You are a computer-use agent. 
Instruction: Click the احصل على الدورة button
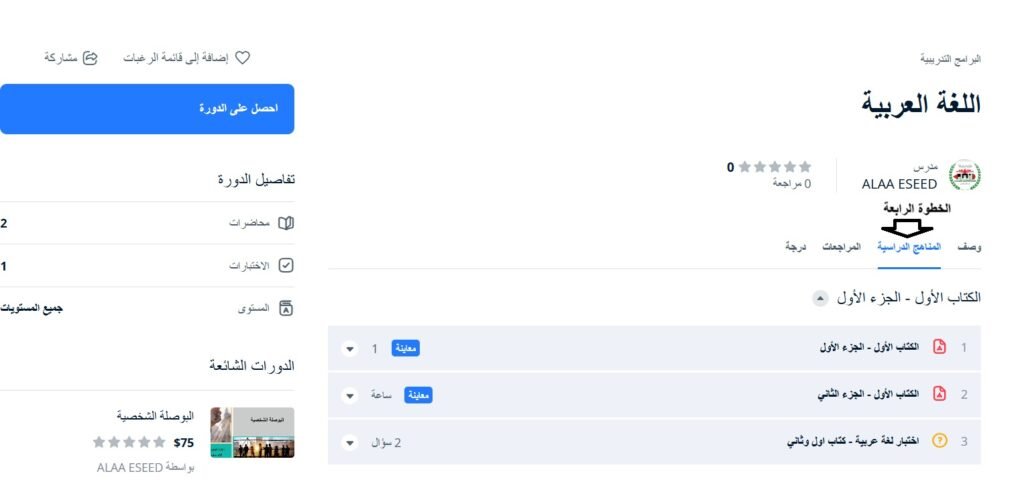(x=147, y=108)
